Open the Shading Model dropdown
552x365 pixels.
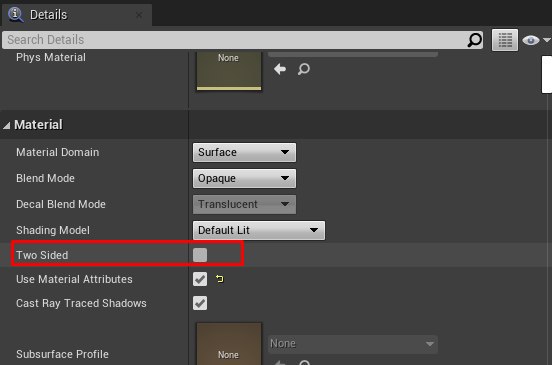pyautogui.click(x=259, y=231)
